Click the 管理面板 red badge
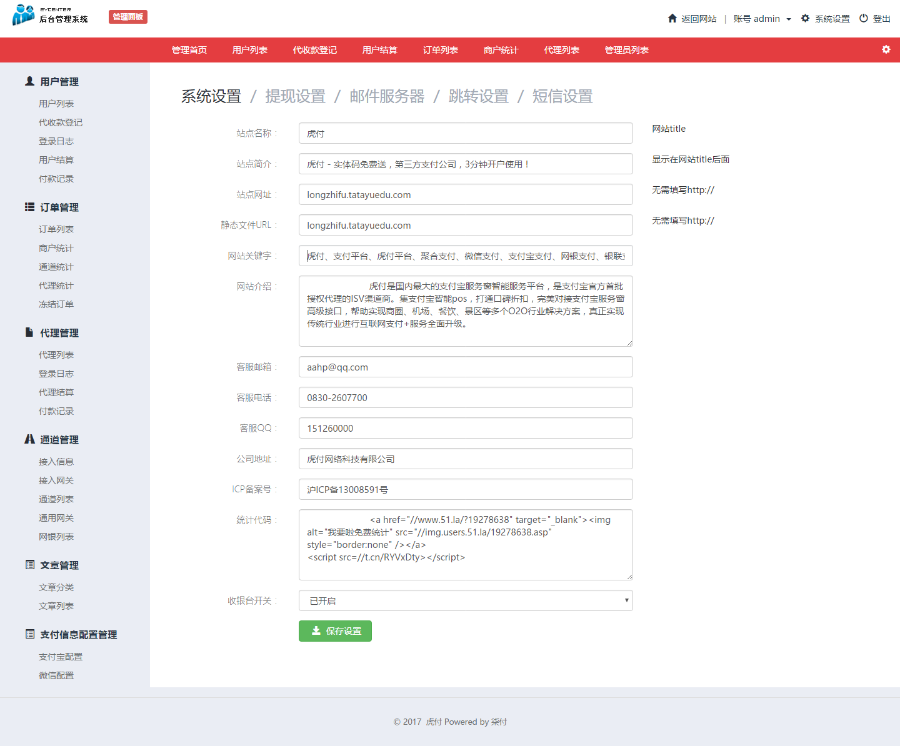 (x=128, y=17)
